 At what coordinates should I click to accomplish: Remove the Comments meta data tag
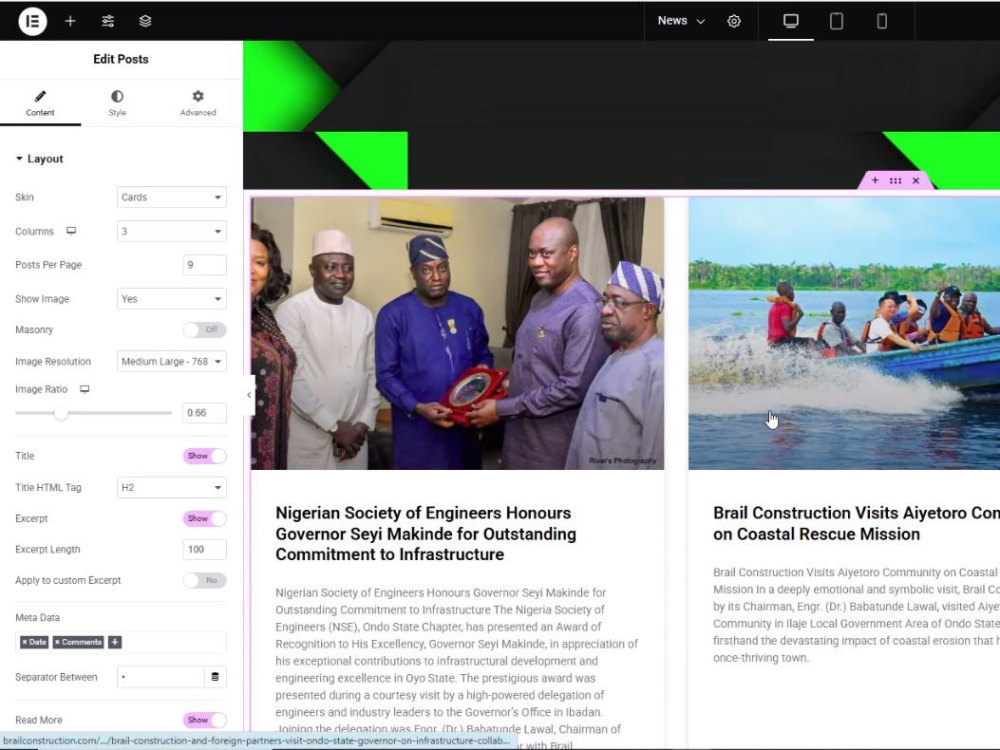[x=57, y=642]
